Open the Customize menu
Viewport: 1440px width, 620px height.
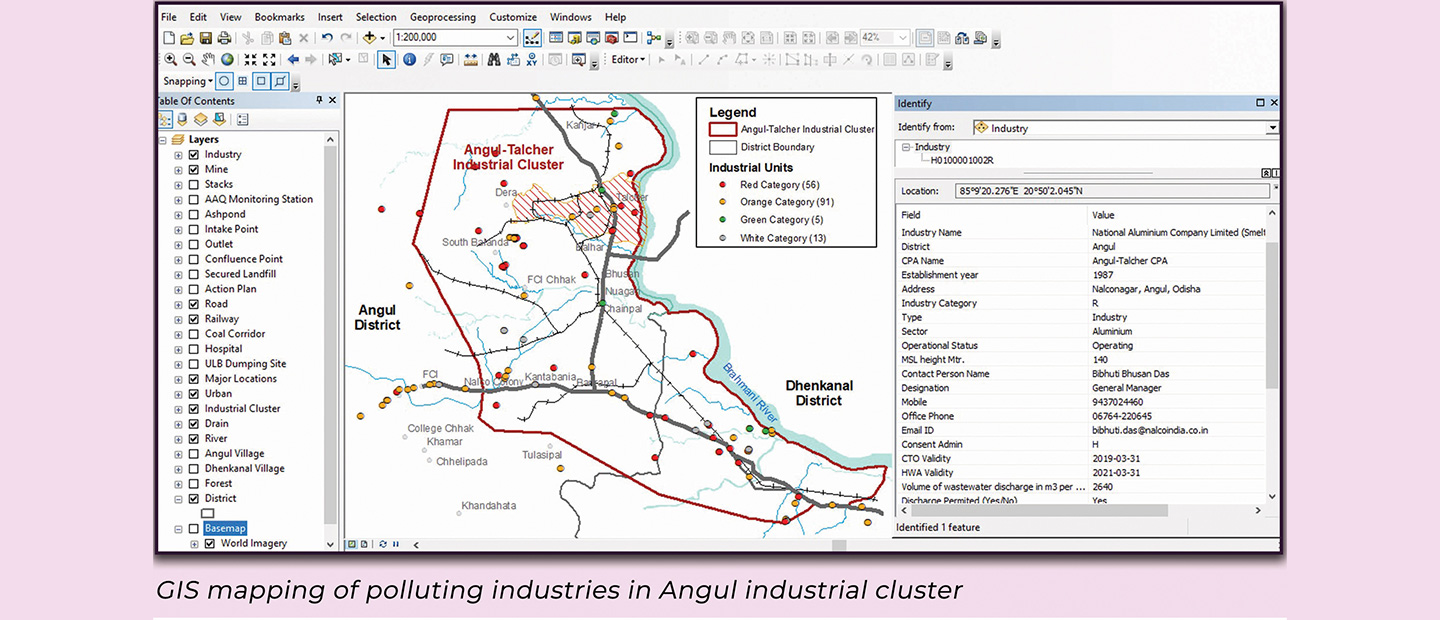point(512,17)
